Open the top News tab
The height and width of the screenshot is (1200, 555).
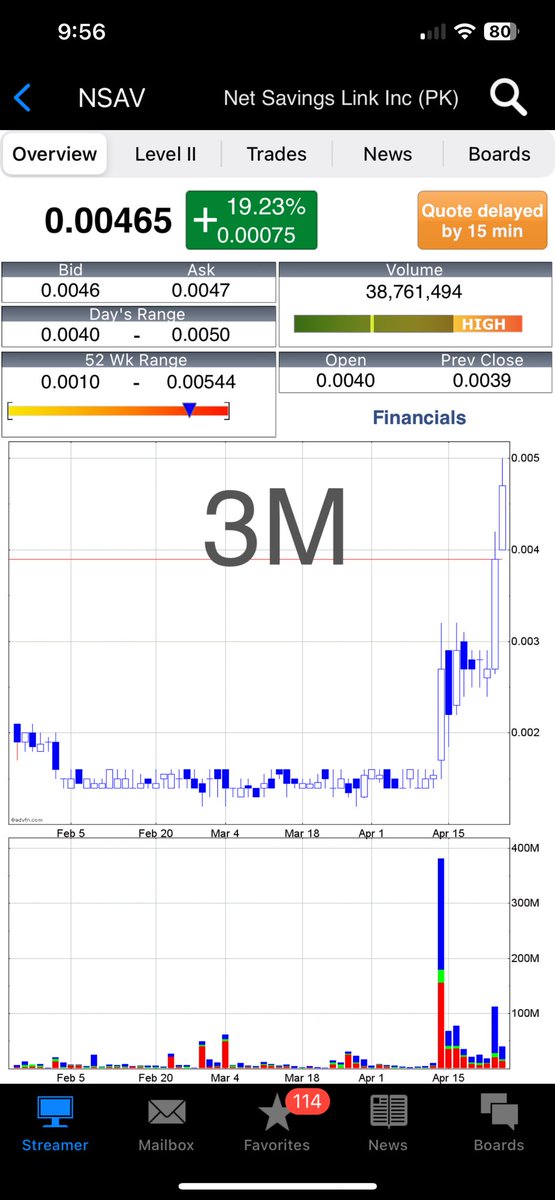387,154
